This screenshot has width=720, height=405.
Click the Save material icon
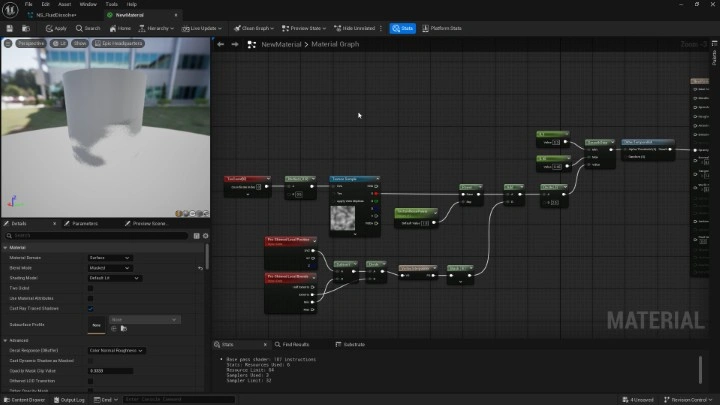9,28
